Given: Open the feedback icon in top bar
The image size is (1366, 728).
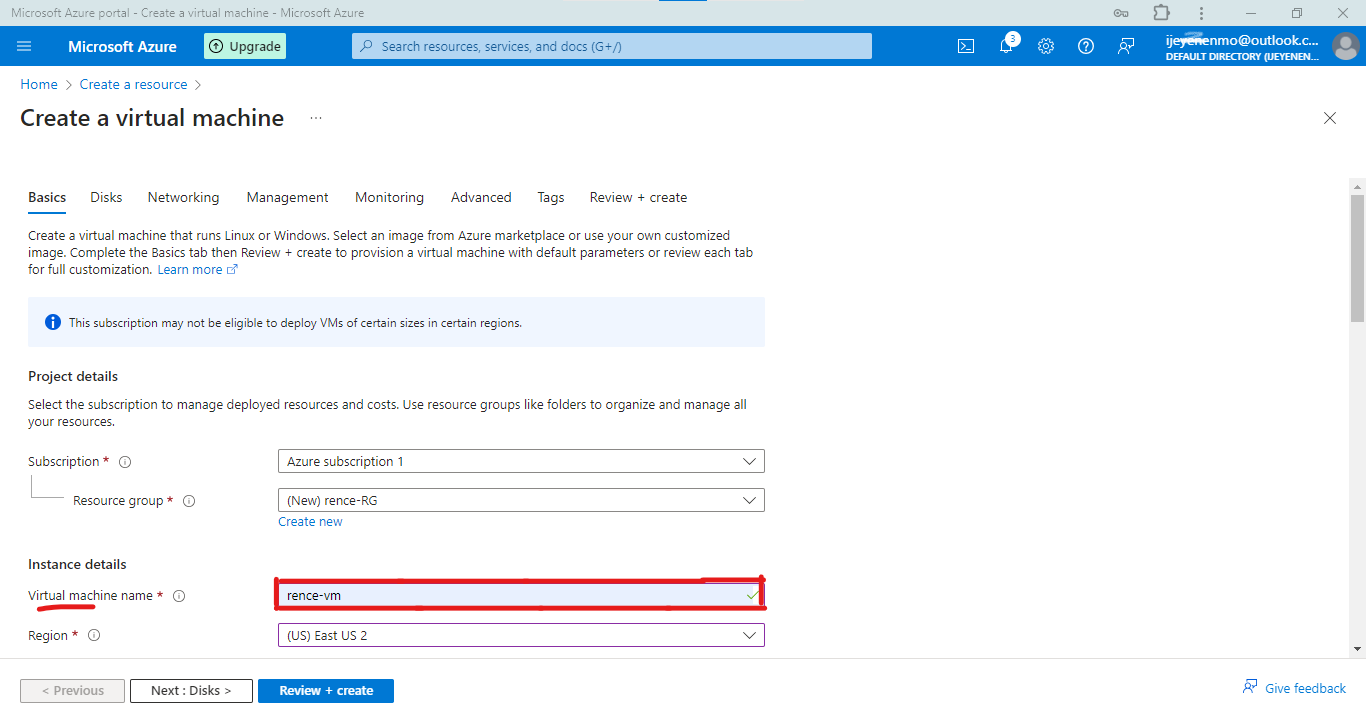Looking at the screenshot, I should (x=1126, y=46).
